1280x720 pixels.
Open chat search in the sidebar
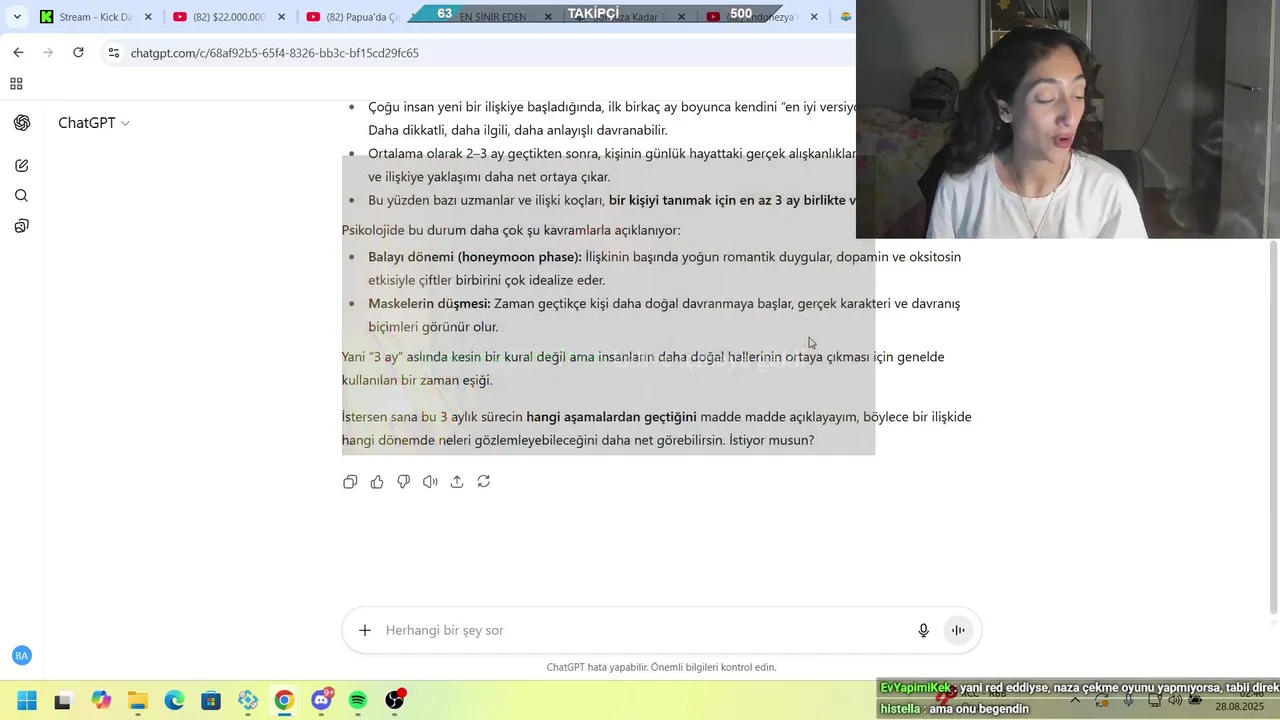[22, 196]
